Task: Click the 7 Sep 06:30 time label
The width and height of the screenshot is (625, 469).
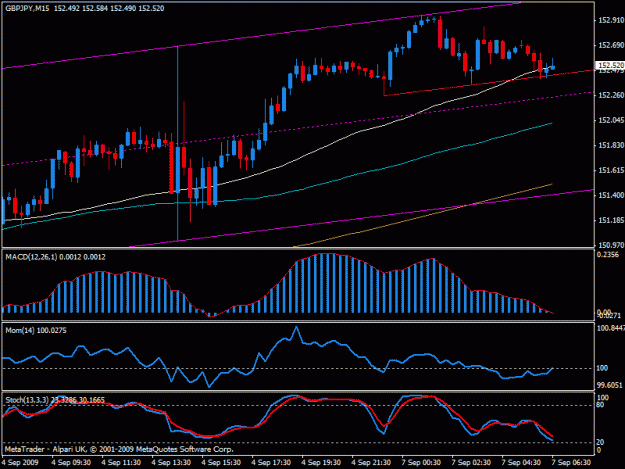Action: [571, 462]
